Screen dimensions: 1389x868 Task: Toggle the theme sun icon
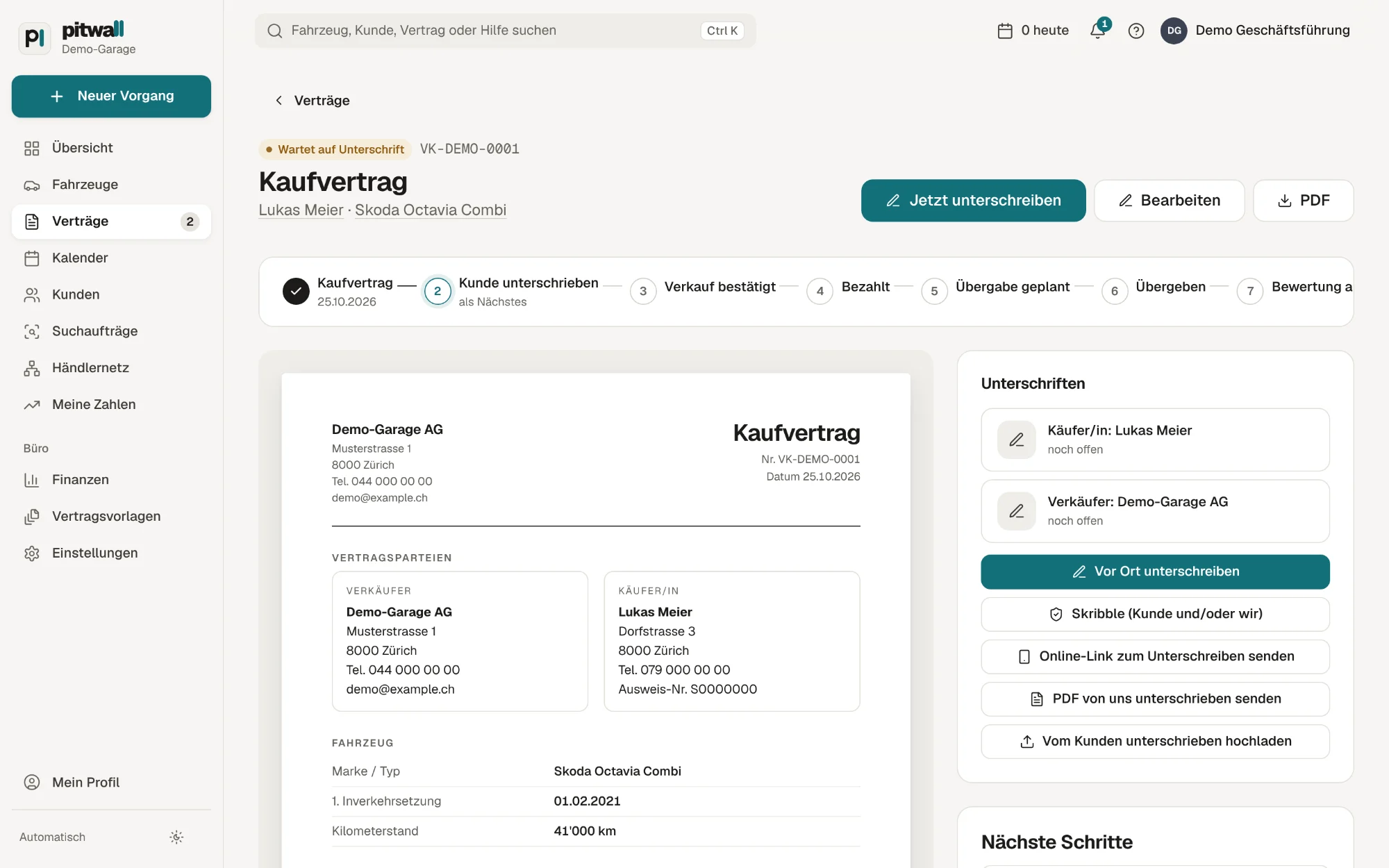176,837
